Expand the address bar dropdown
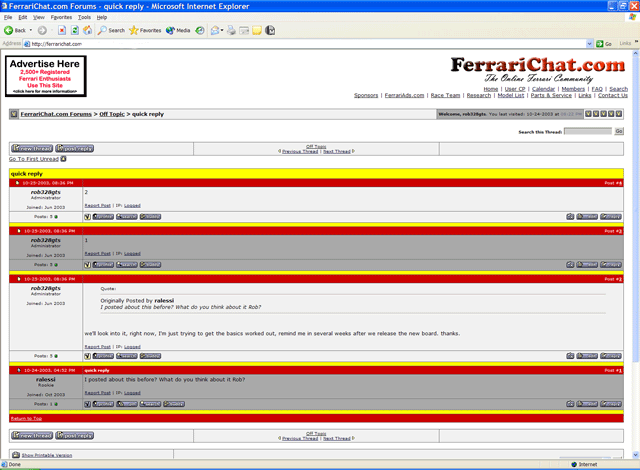The height and width of the screenshot is (470, 640). point(589,44)
